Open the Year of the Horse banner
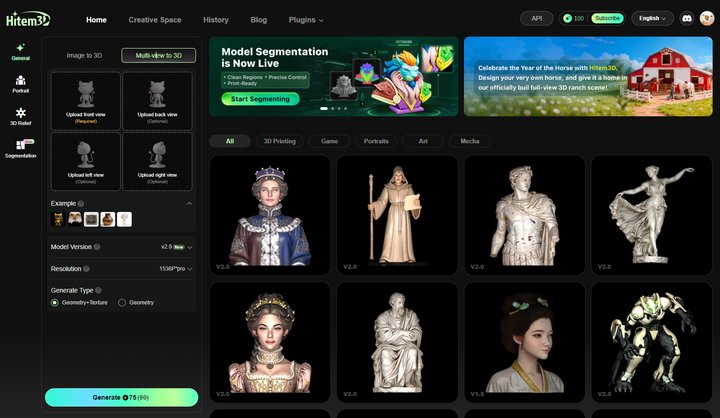720x418 pixels. (588, 76)
